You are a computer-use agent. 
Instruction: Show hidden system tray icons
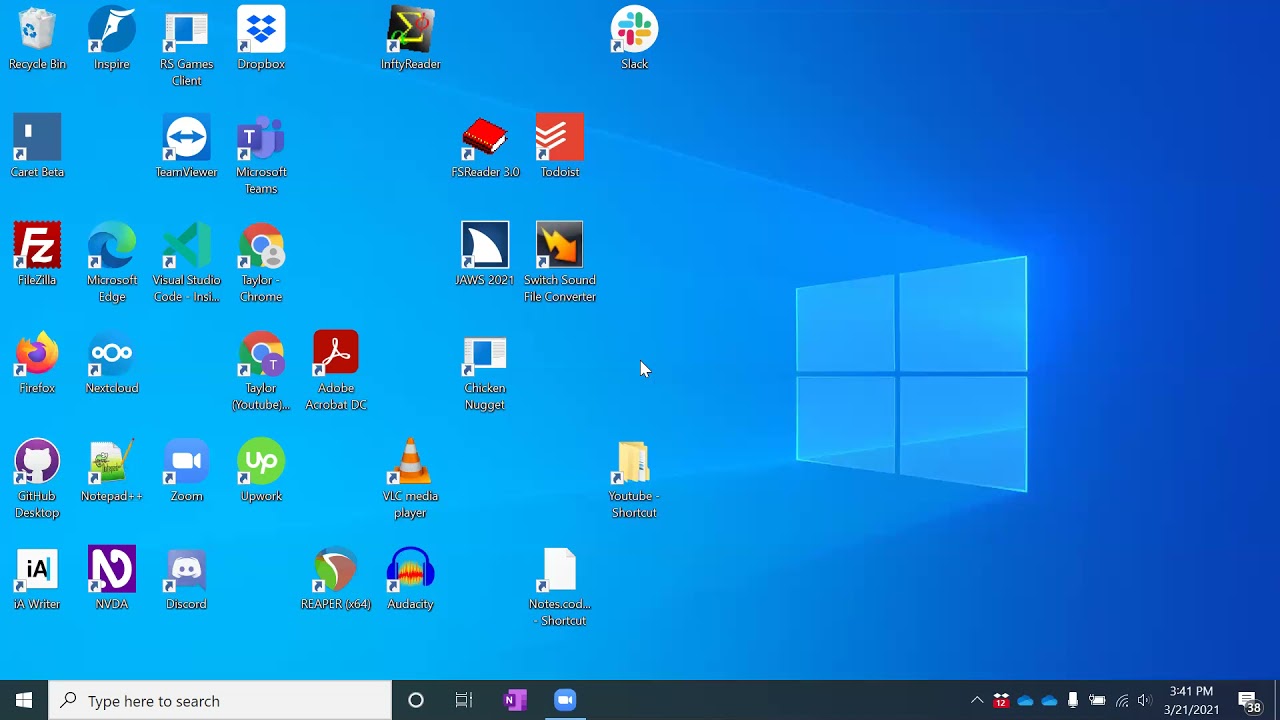point(977,700)
